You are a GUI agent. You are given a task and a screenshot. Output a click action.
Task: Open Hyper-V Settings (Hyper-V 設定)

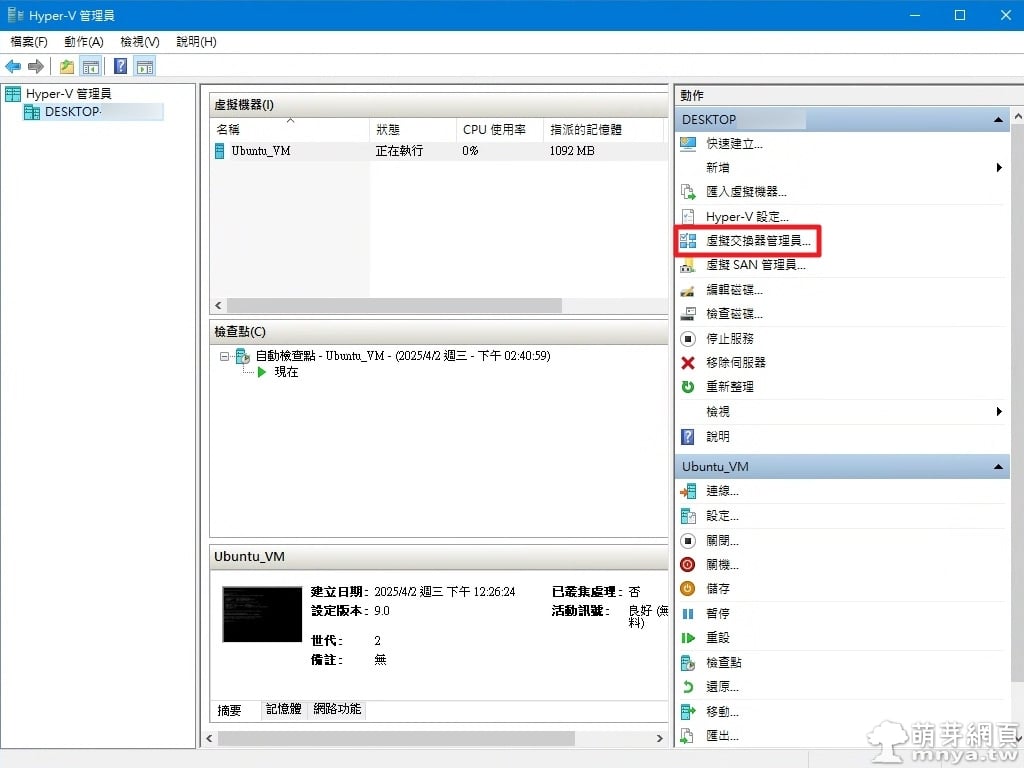[x=746, y=217]
